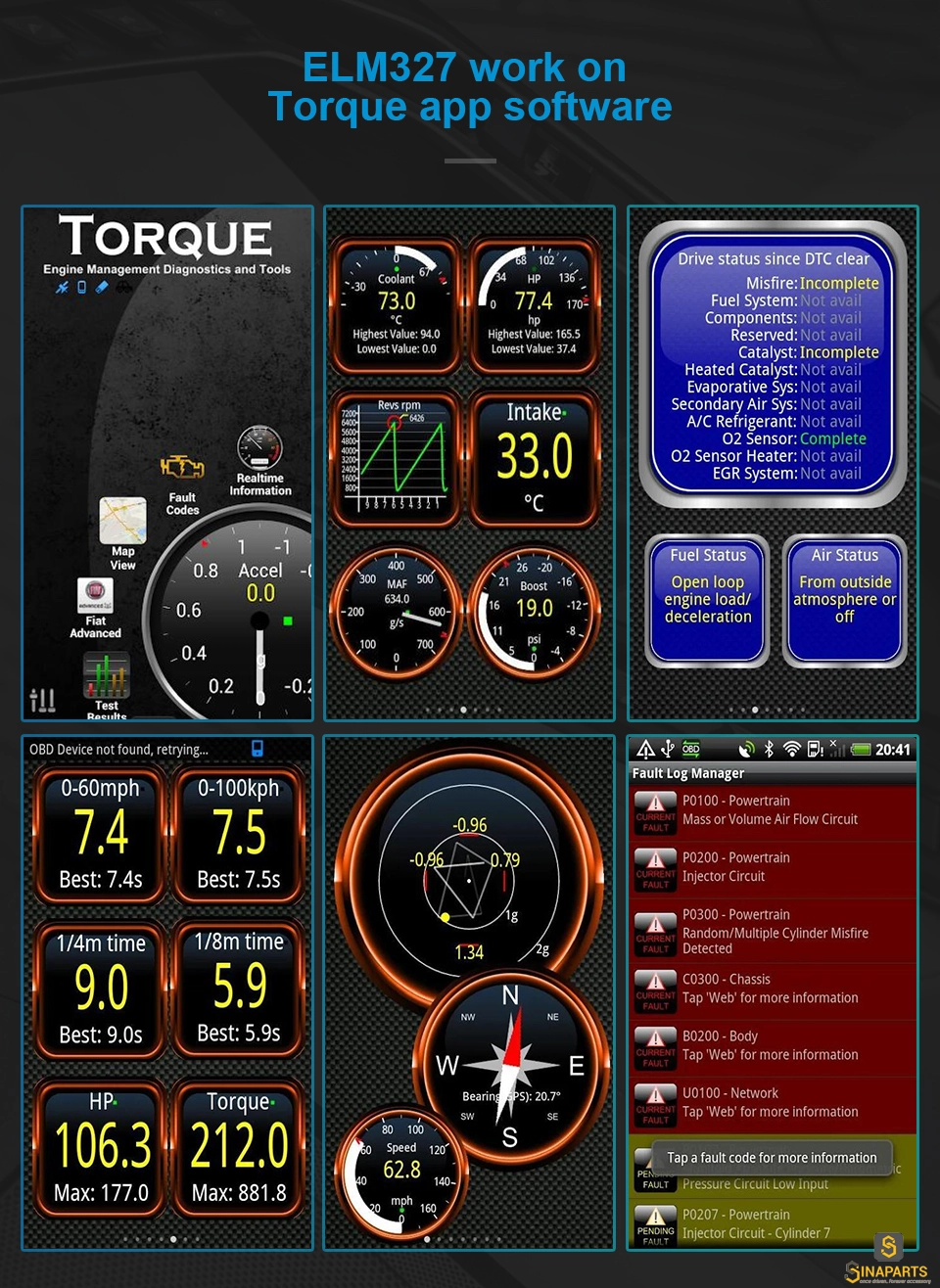Viewport: 940px width, 1288px height.
Task: Tap the 1/4m time display
Action: coord(101,989)
